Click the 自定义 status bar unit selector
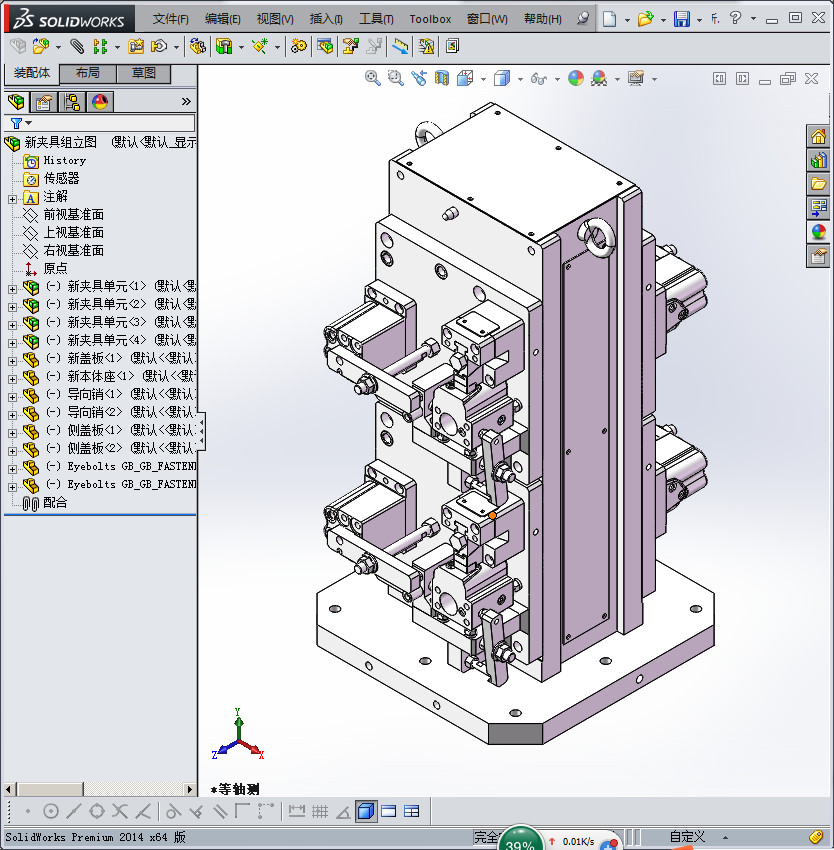The image size is (834, 850). [687, 837]
